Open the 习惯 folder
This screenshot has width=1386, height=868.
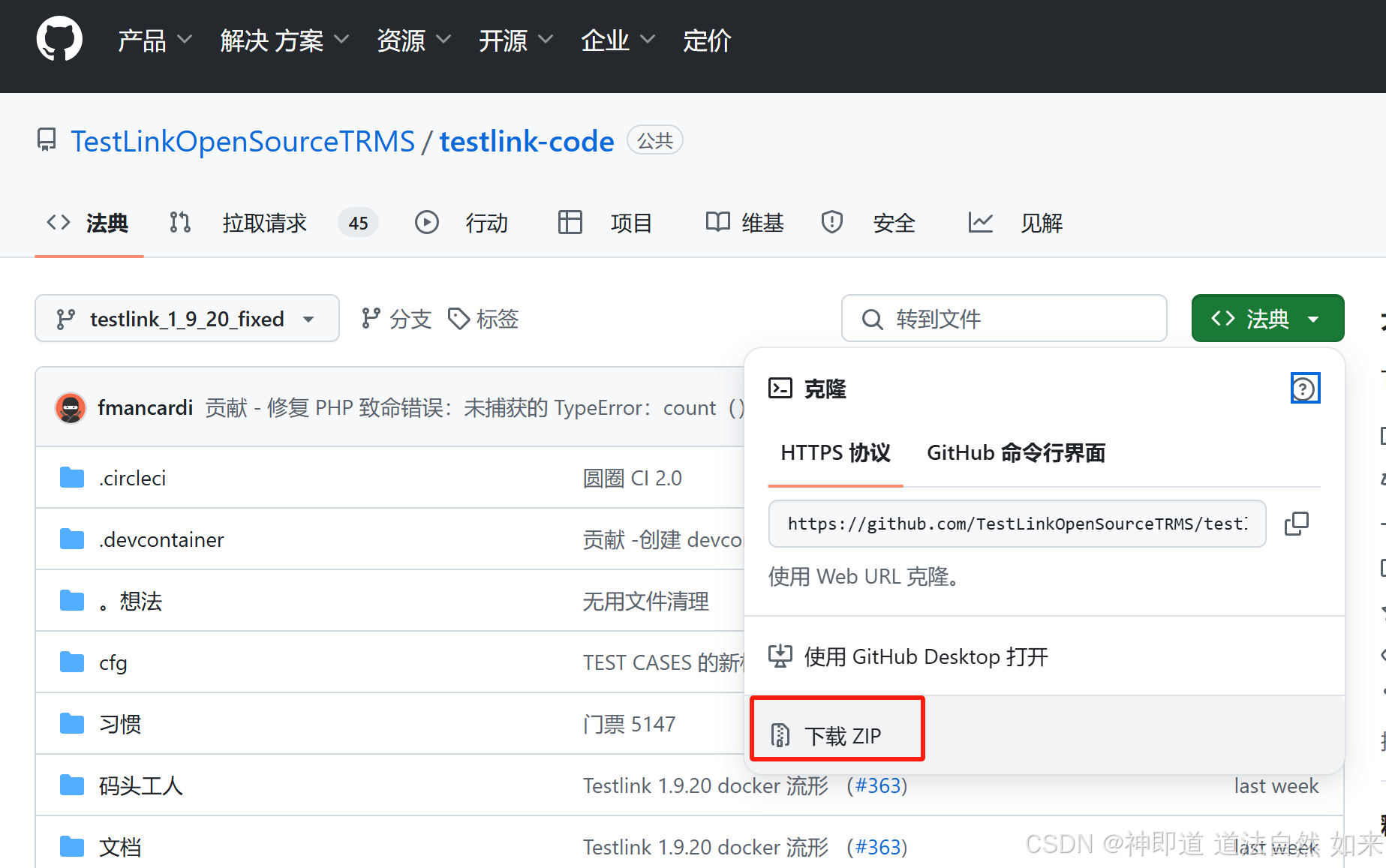coord(120,724)
